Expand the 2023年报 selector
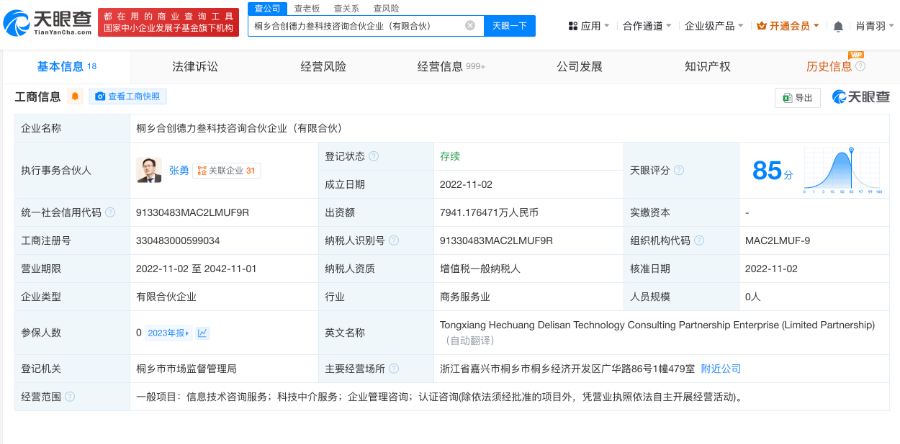The image size is (900, 444). click(168, 333)
